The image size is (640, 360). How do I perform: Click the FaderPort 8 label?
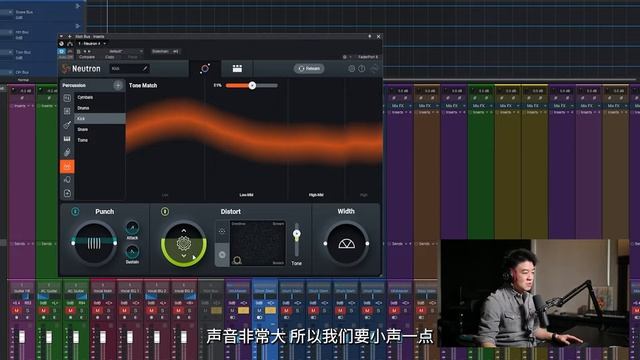[x=367, y=57]
